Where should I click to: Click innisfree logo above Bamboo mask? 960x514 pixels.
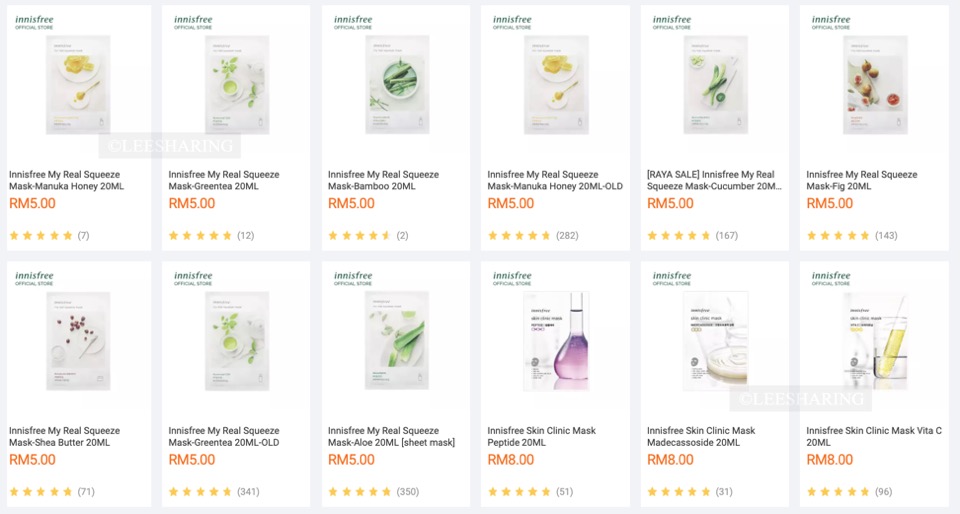[x=353, y=22]
